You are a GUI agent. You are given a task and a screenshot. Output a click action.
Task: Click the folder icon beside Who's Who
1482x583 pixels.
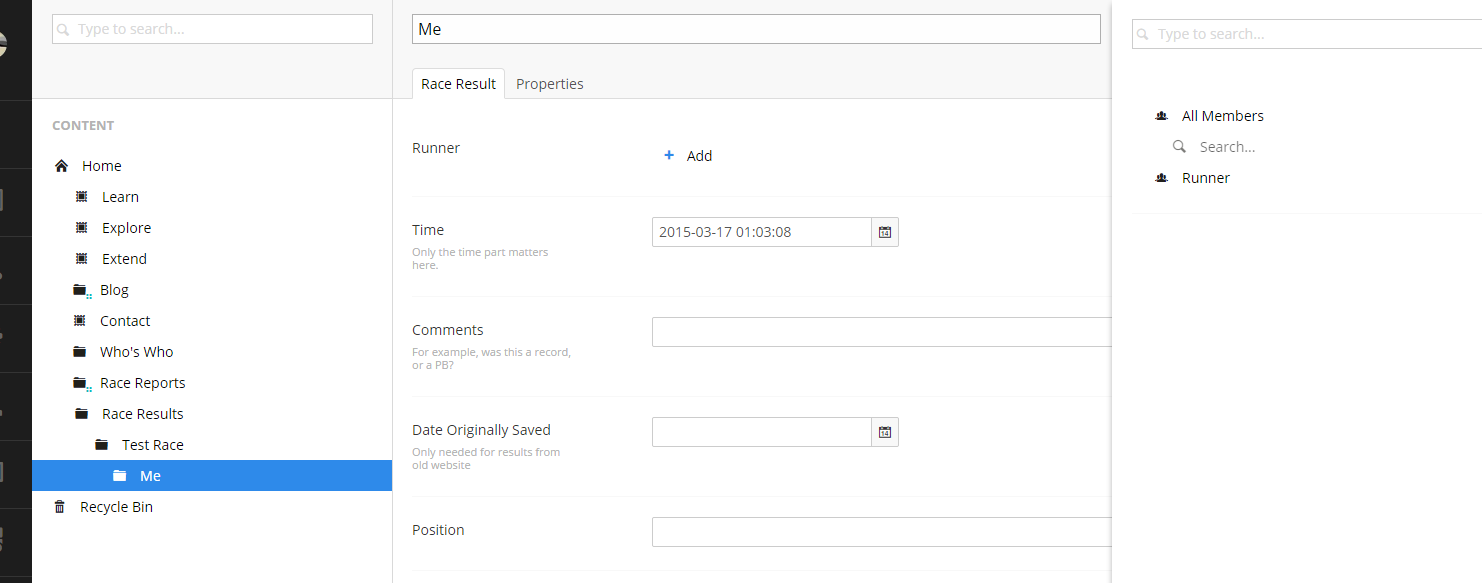80,352
